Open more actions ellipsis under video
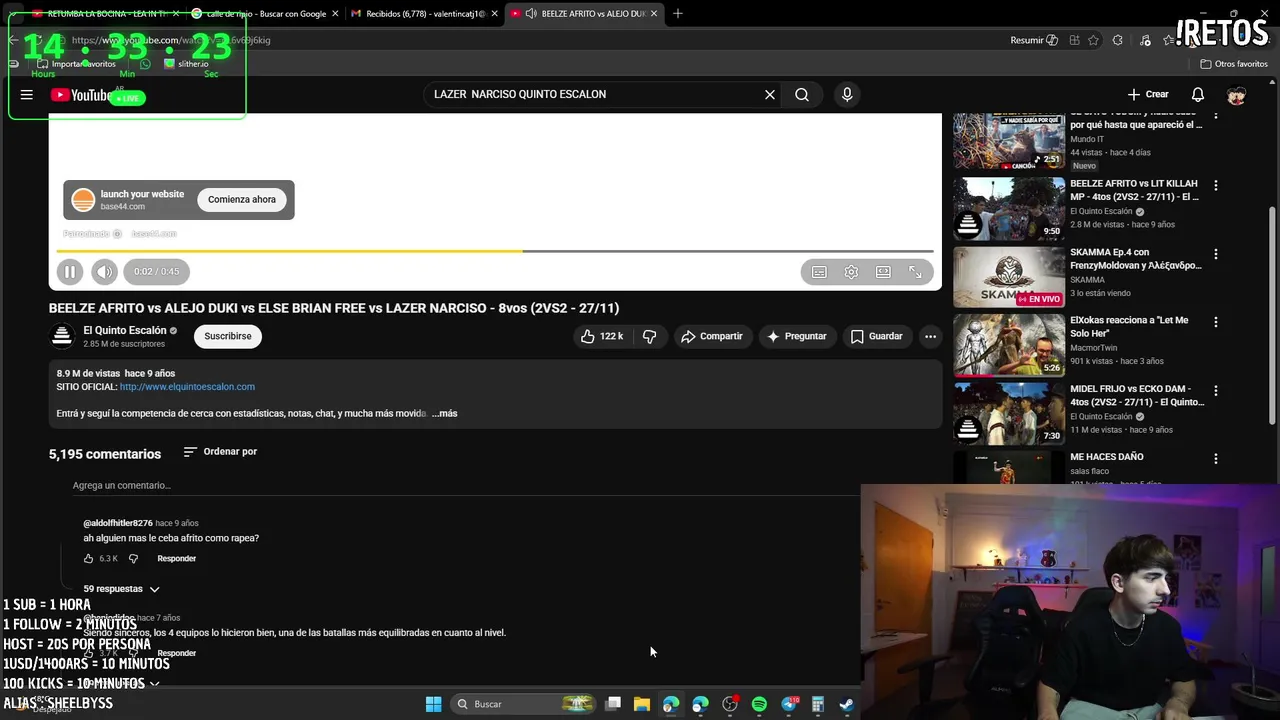 pos(930,336)
